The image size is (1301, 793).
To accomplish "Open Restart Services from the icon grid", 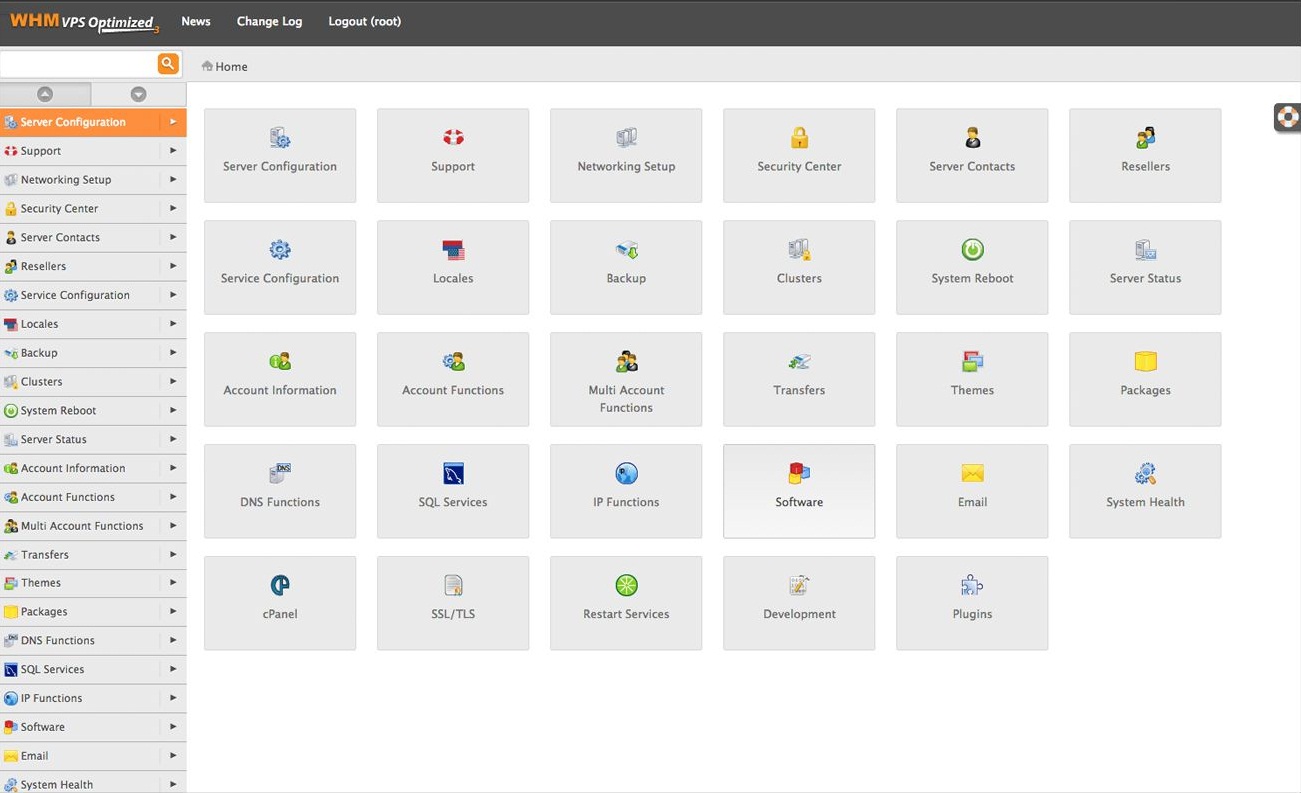I will point(625,602).
